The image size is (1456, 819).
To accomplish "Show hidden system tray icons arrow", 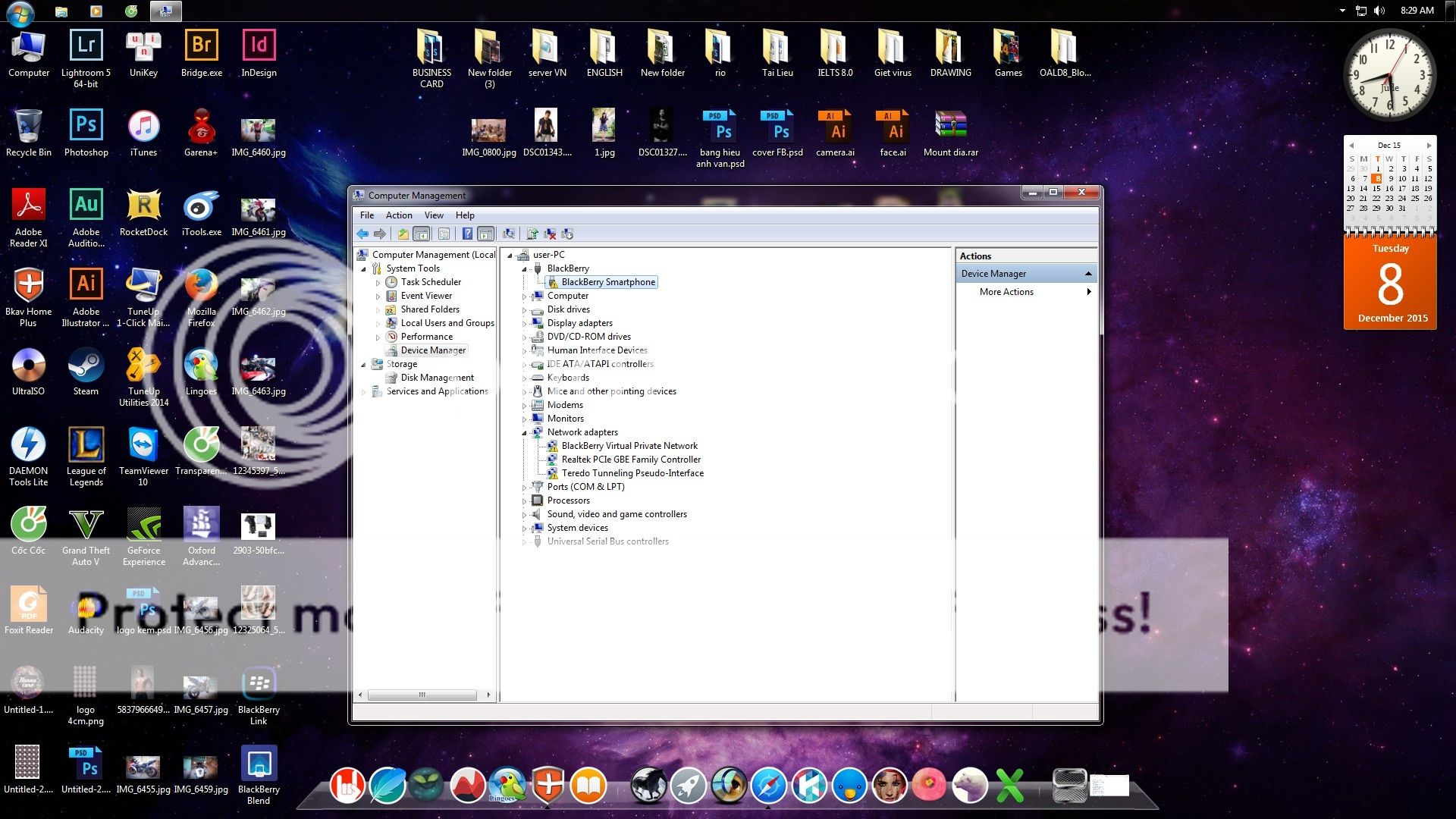I will click(1342, 11).
